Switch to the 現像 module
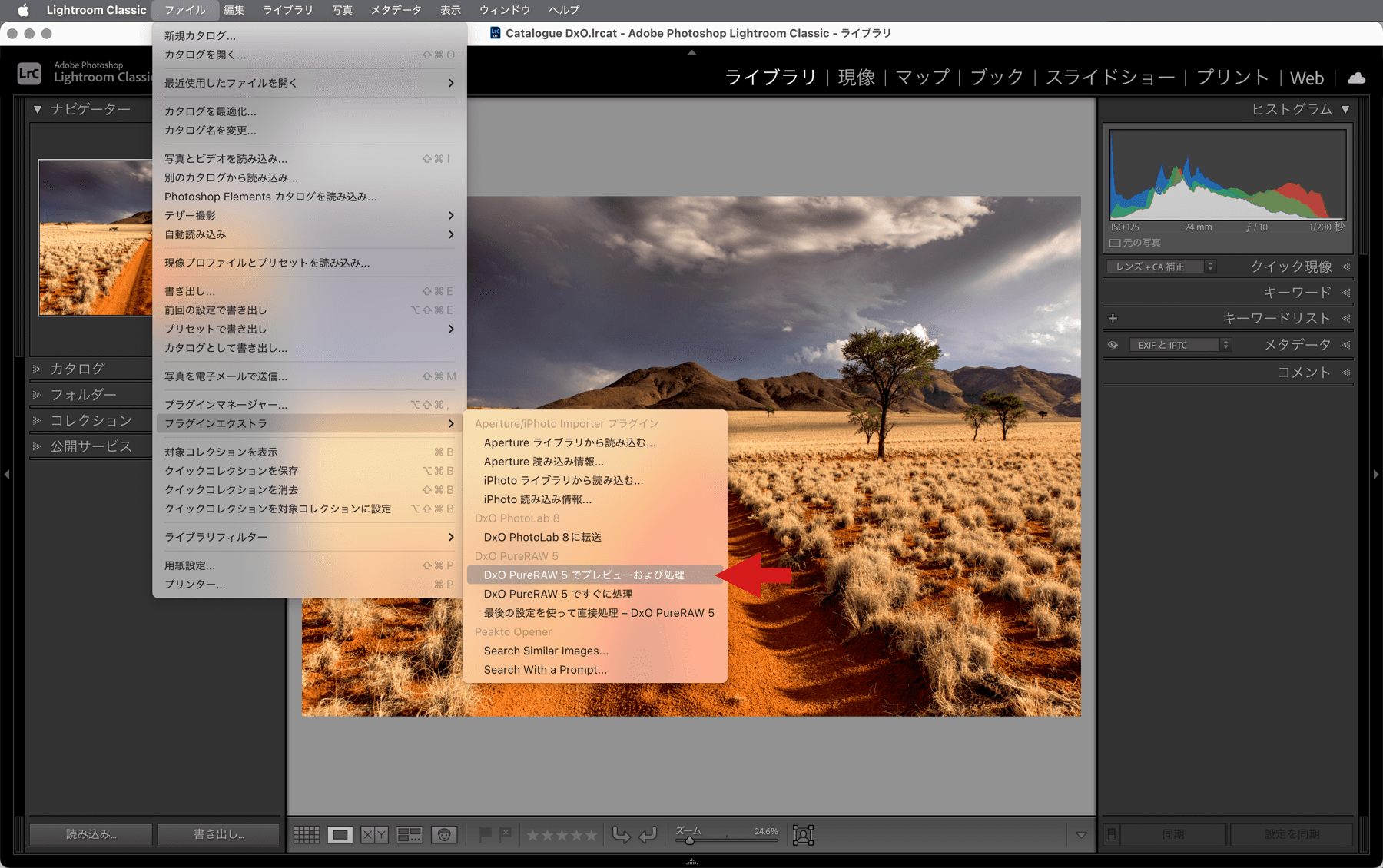Image resolution: width=1383 pixels, height=868 pixels. click(x=857, y=78)
